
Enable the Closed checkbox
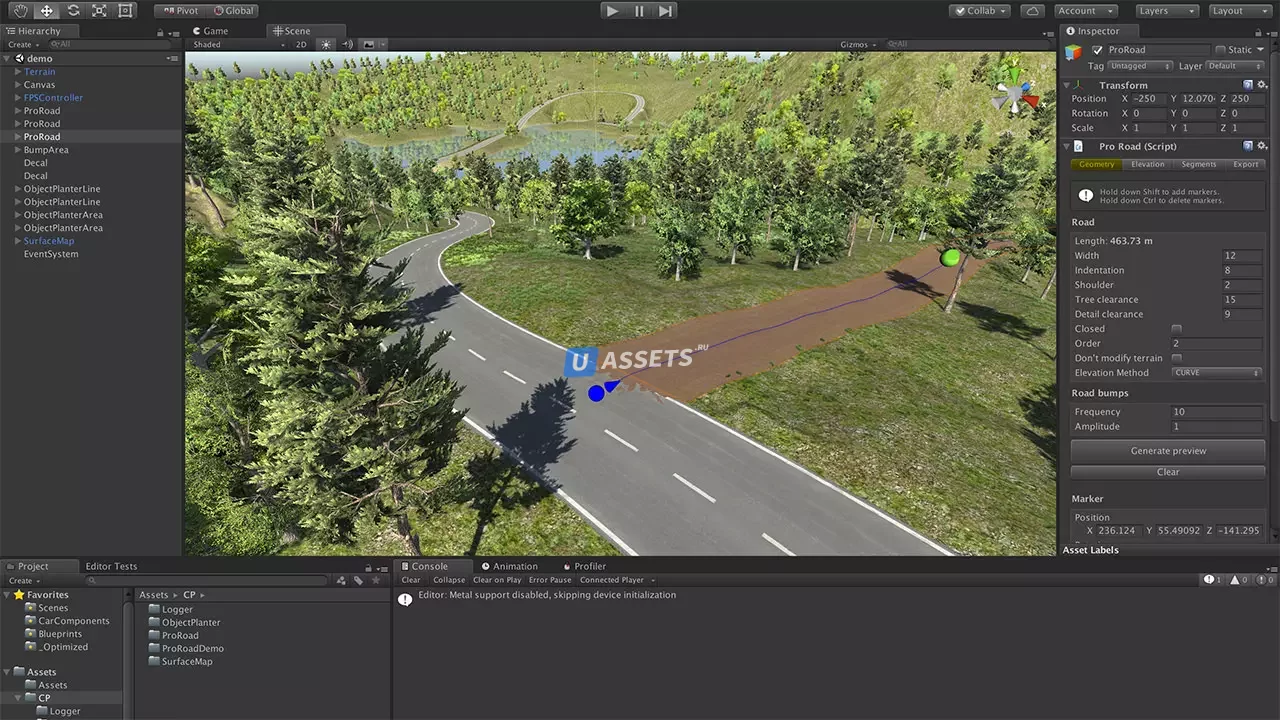(1176, 329)
